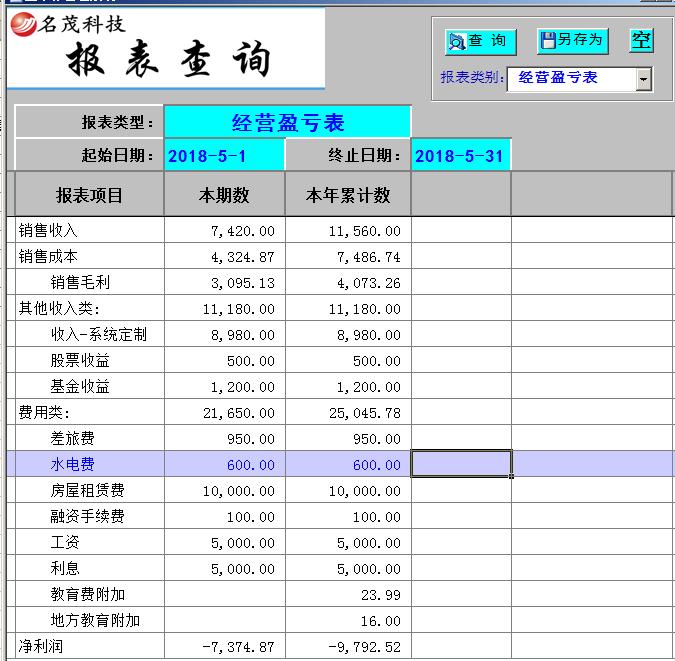This screenshot has width=675, height=661.
Task: Click the 7,420.00 sales income value
Action: coord(242,231)
